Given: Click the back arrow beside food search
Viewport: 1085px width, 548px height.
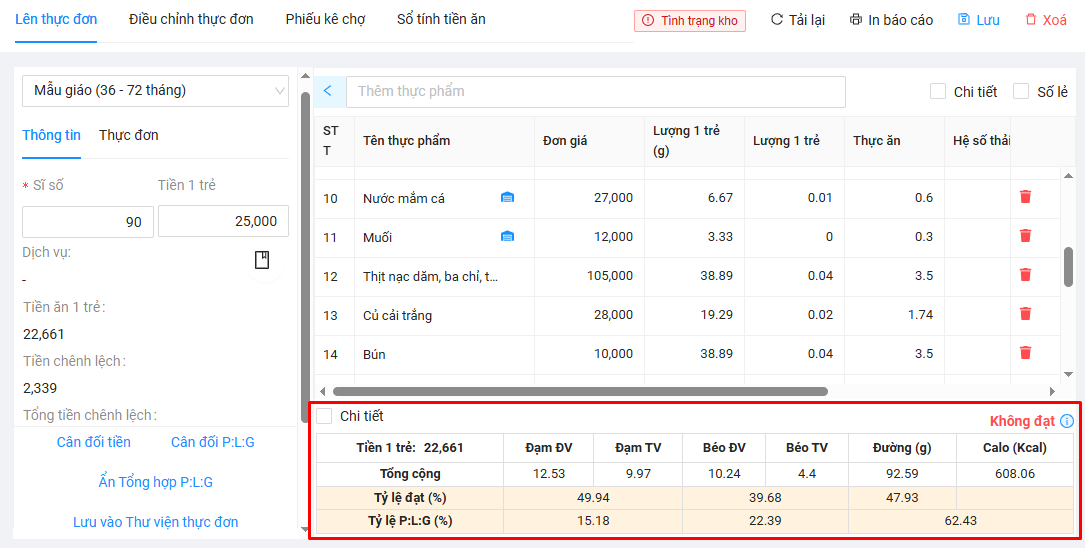Looking at the screenshot, I should pyautogui.click(x=328, y=91).
